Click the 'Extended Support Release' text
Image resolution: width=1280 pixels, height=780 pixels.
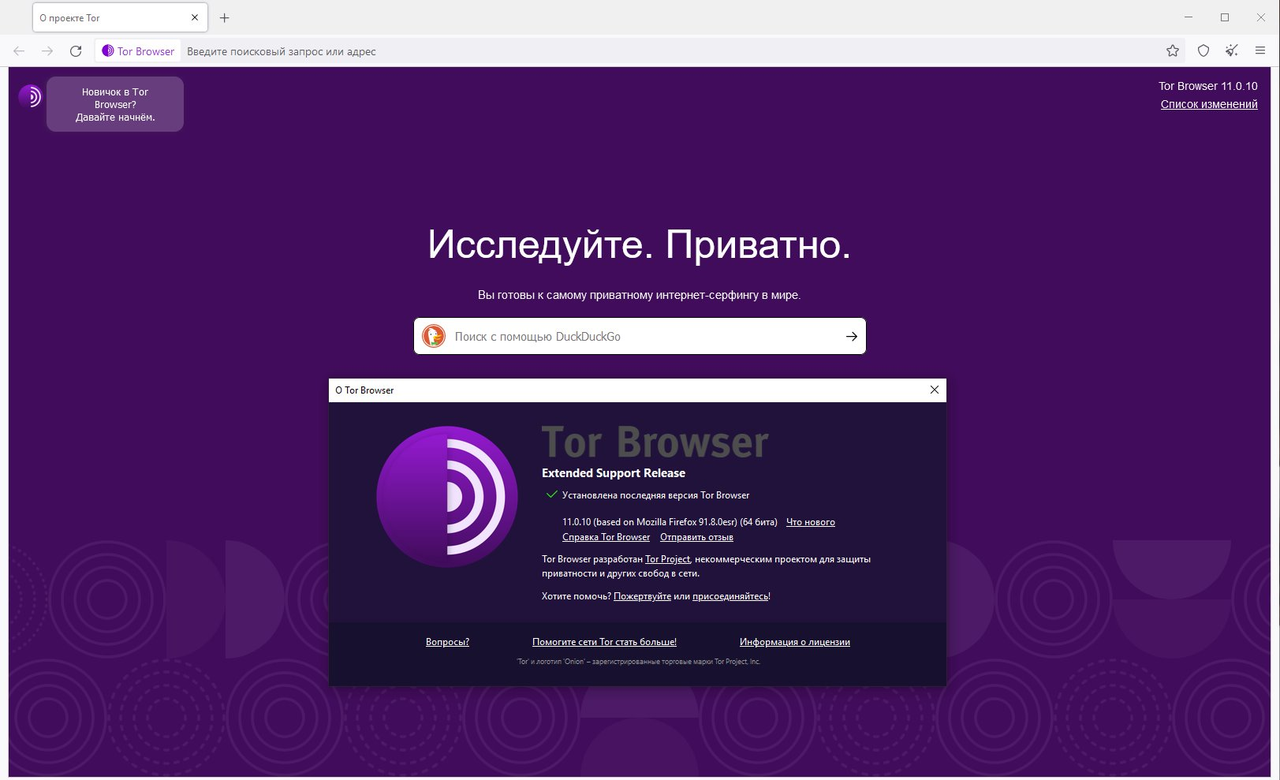[x=613, y=473]
